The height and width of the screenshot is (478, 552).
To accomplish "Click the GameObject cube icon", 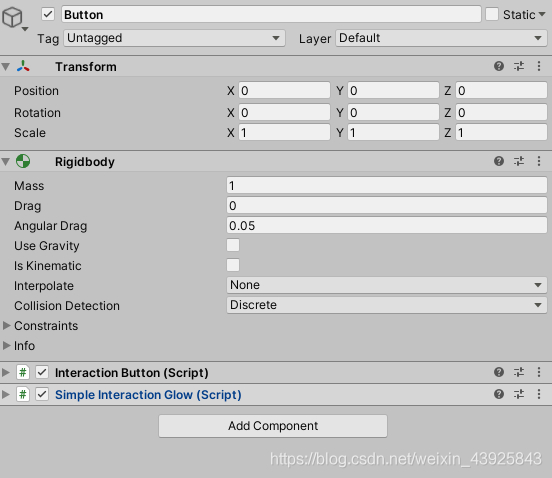I will [x=12, y=17].
